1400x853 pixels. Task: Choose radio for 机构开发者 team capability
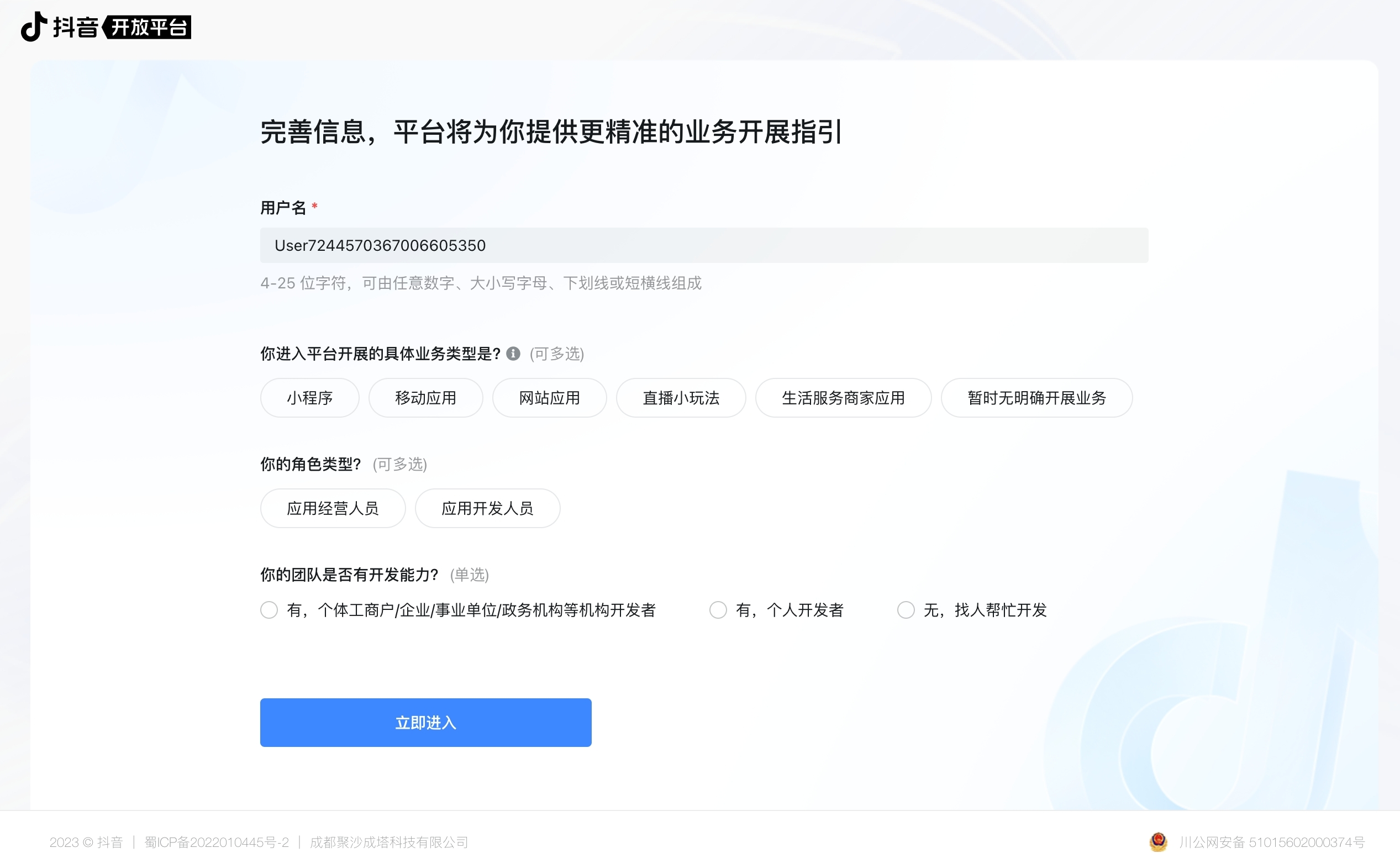(269, 610)
